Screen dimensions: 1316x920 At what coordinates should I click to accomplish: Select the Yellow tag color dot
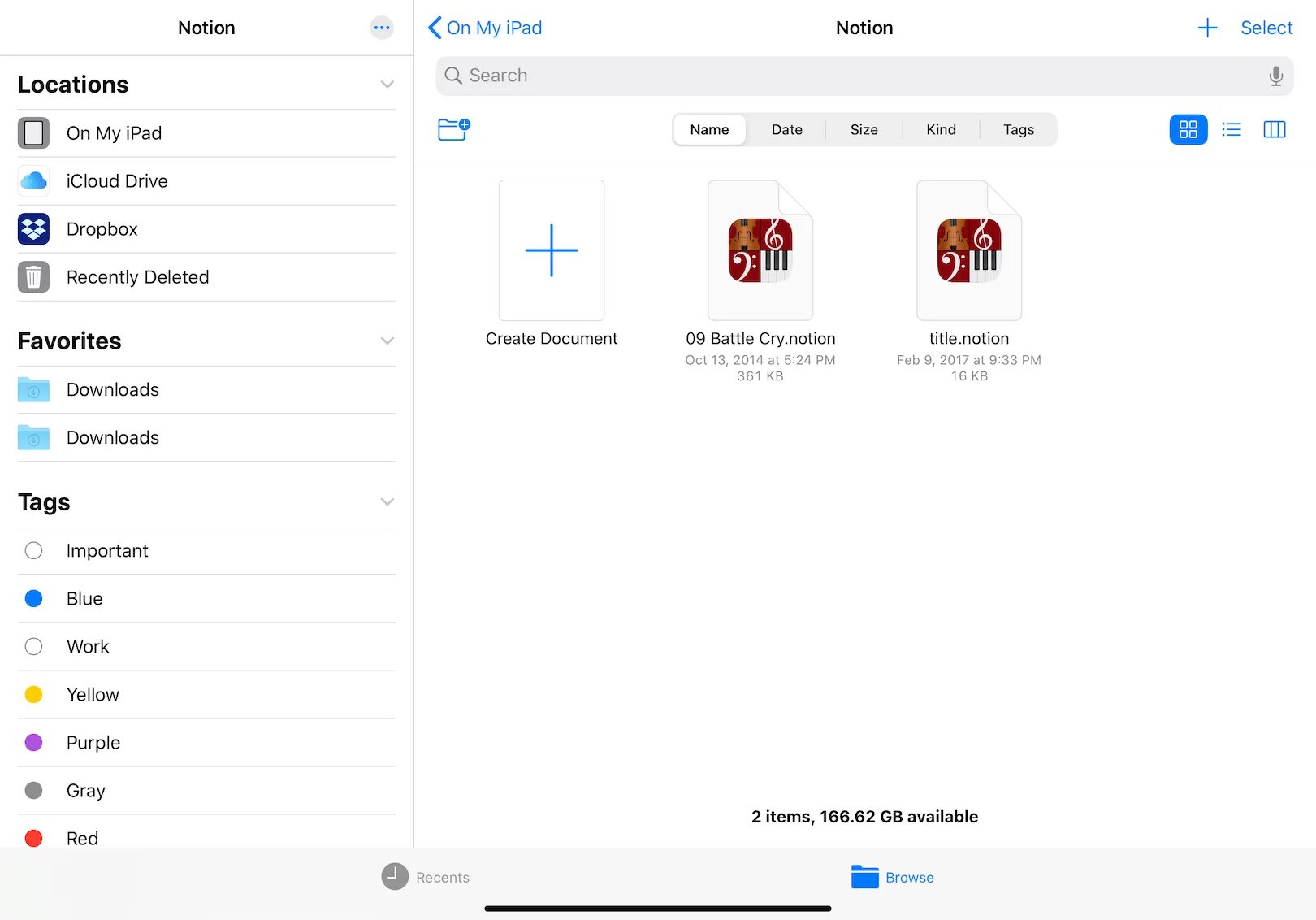click(x=33, y=695)
